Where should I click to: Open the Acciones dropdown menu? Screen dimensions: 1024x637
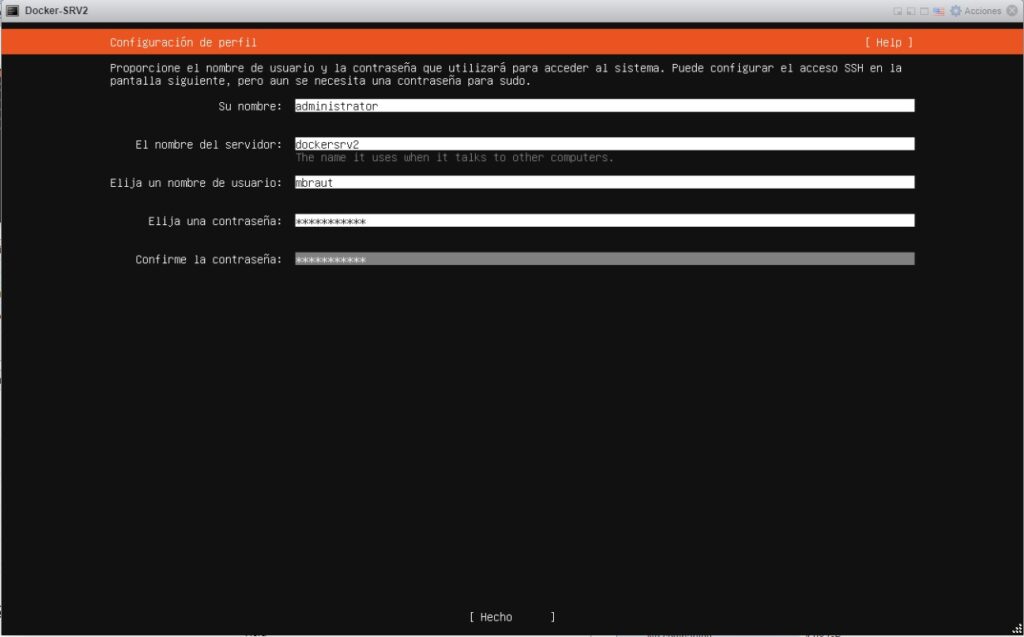point(981,11)
